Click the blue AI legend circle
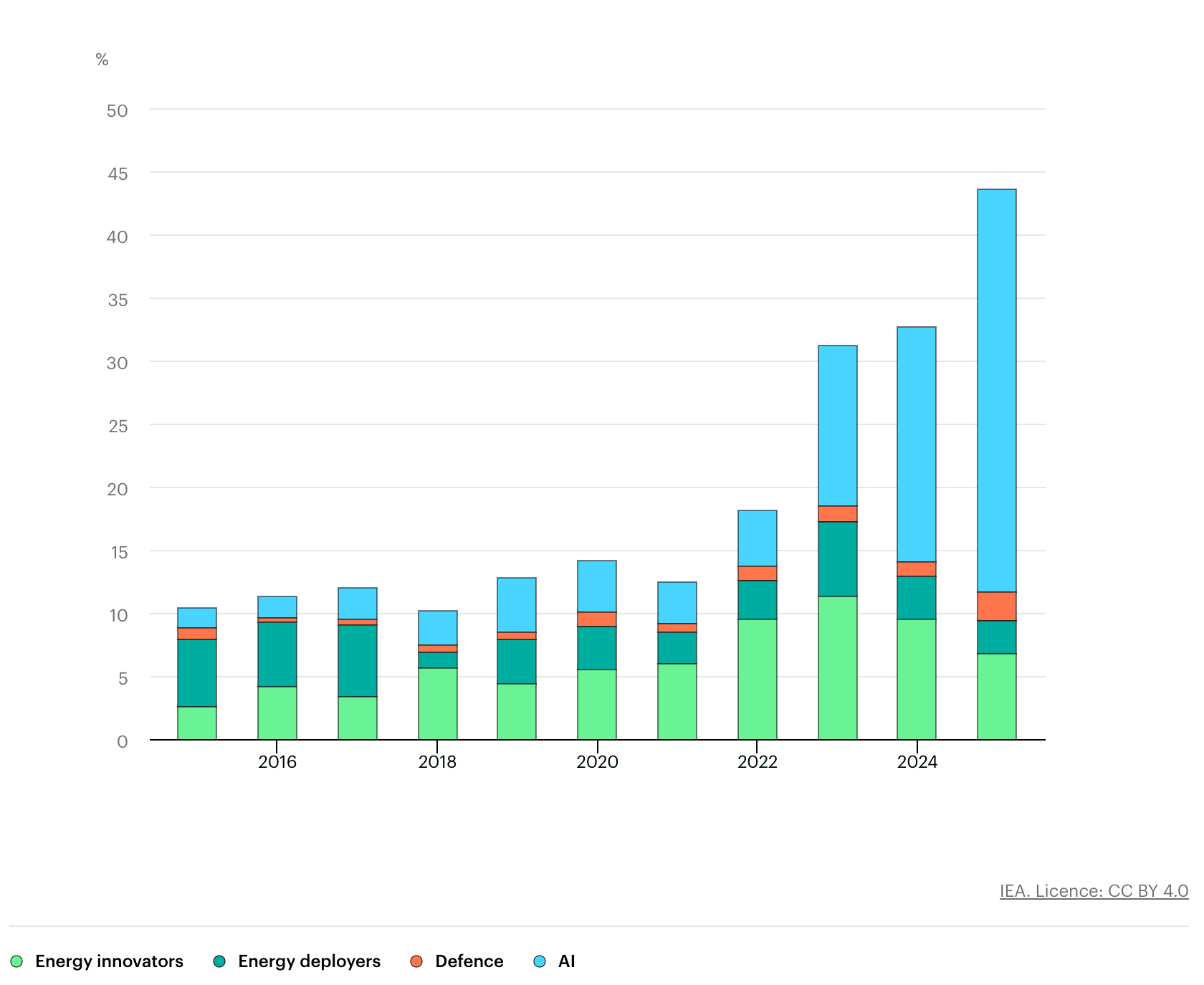The image size is (1204, 985). (x=540, y=961)
